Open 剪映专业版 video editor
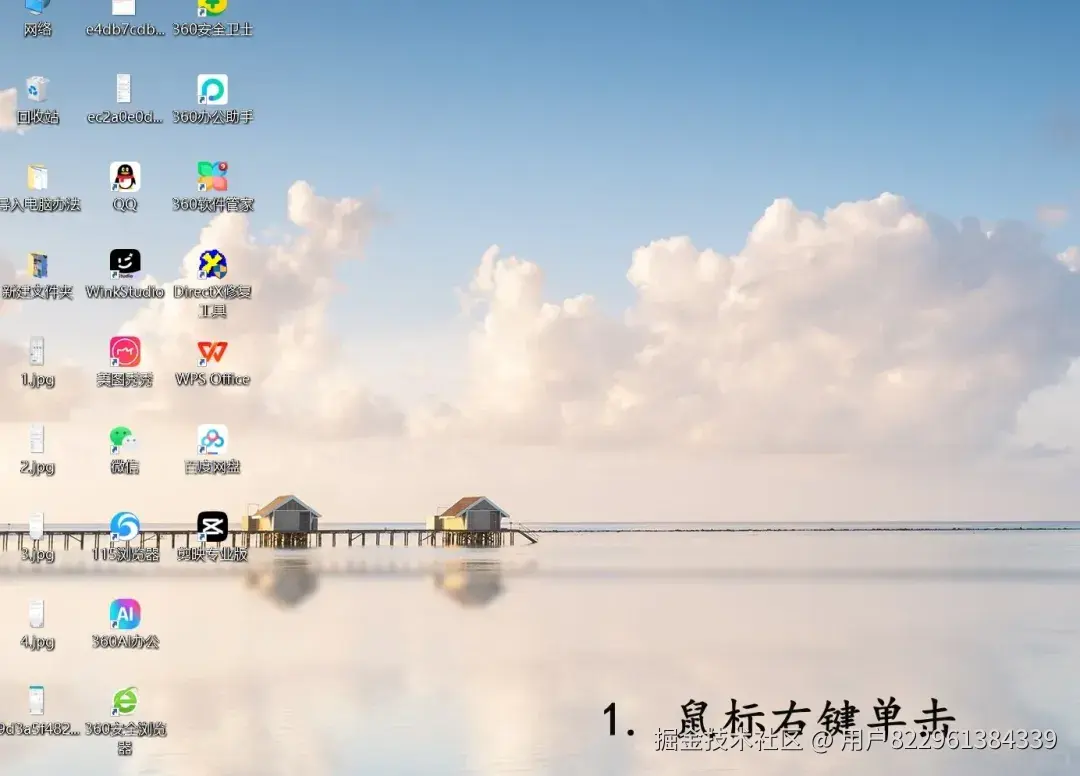This screenshot has width=1080, height=776. 211,527
